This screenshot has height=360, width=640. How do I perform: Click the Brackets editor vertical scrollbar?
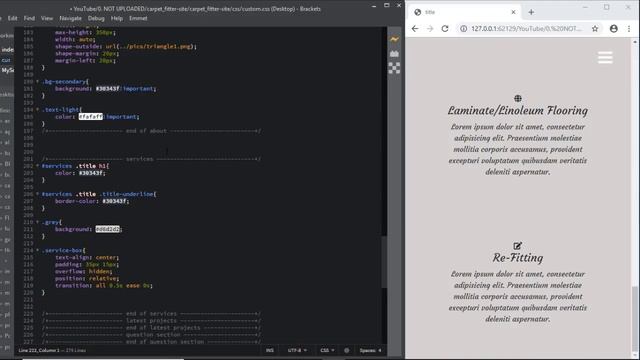[x=384, y=261]
